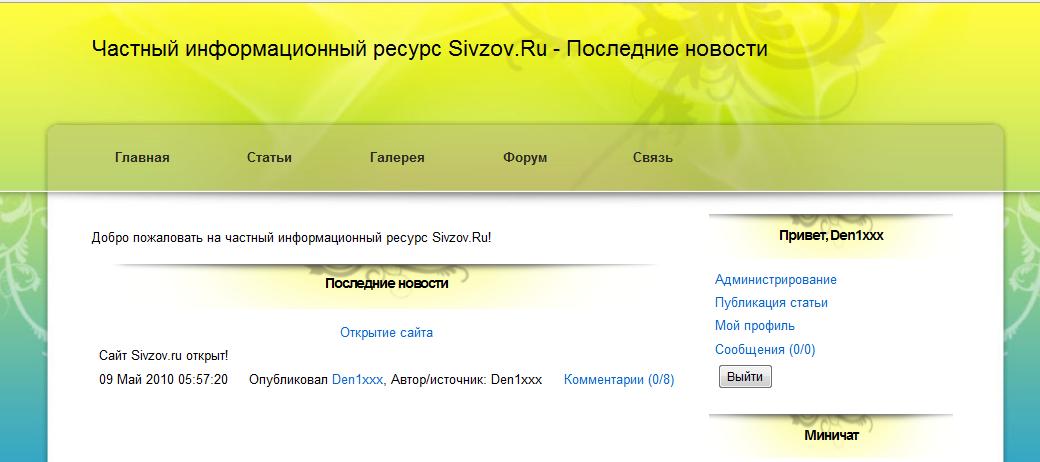
Task: Open publisher Den1xxx profile link
Action: (357, 380)
